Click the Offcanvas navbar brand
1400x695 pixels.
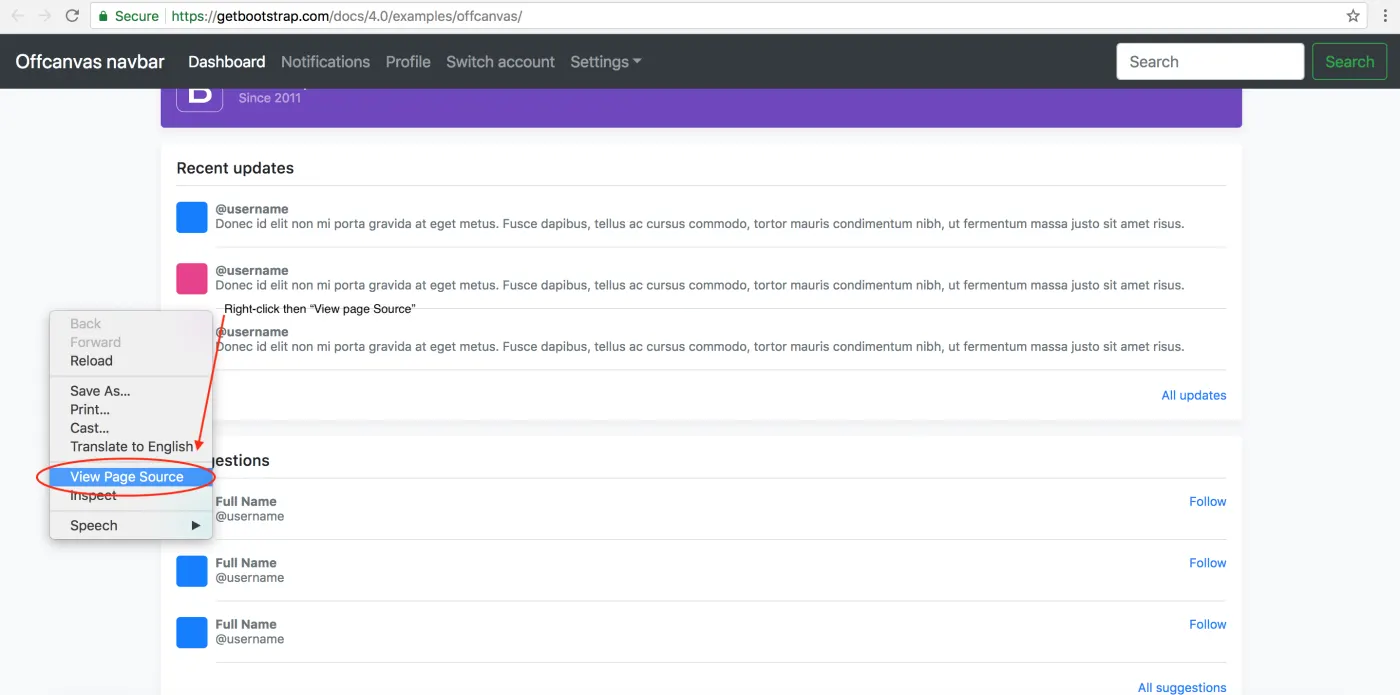[90, 62]
